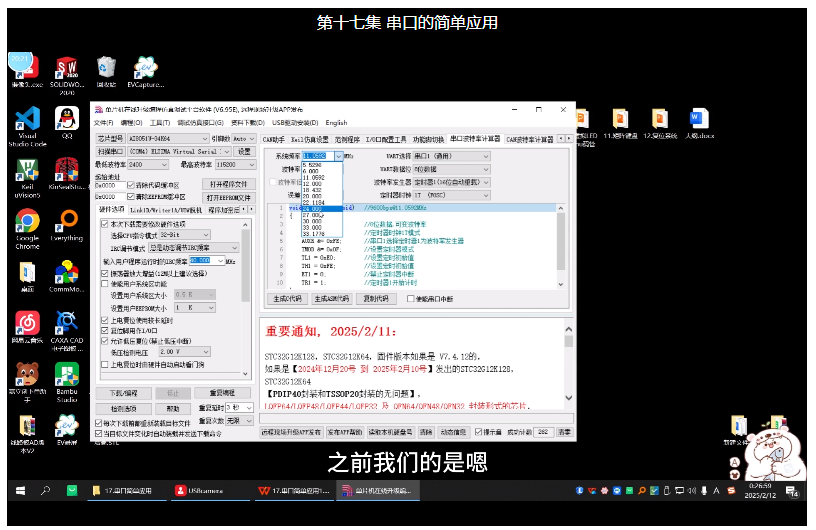
Task: Toggle the 上电复位使用较长延时 checkbox
Action: [x=105, y=320]
